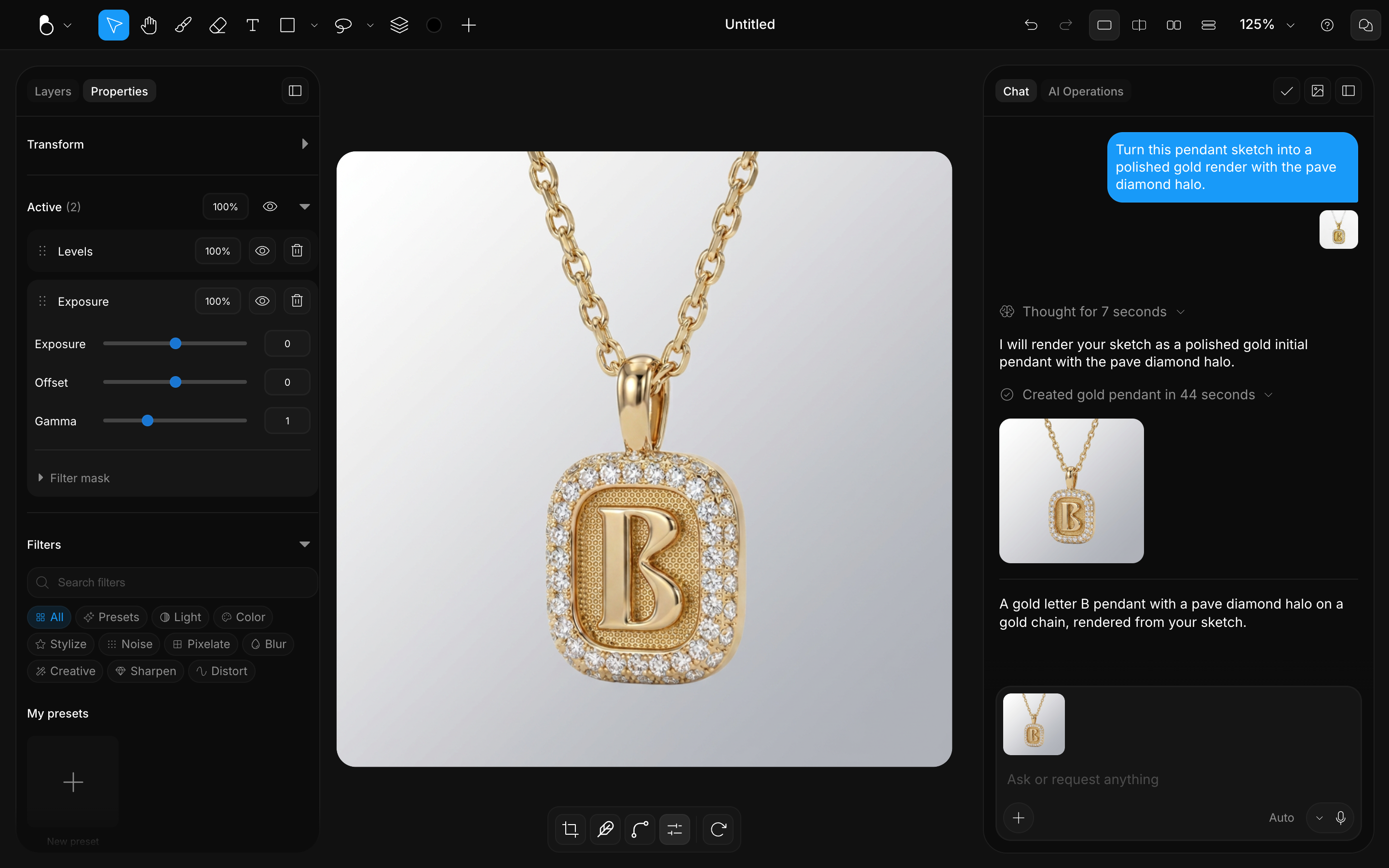The height and width of the screenshot is (868, 1389).
Task: Toggle visibility of the Levels filter
Action: click(262, 251)
